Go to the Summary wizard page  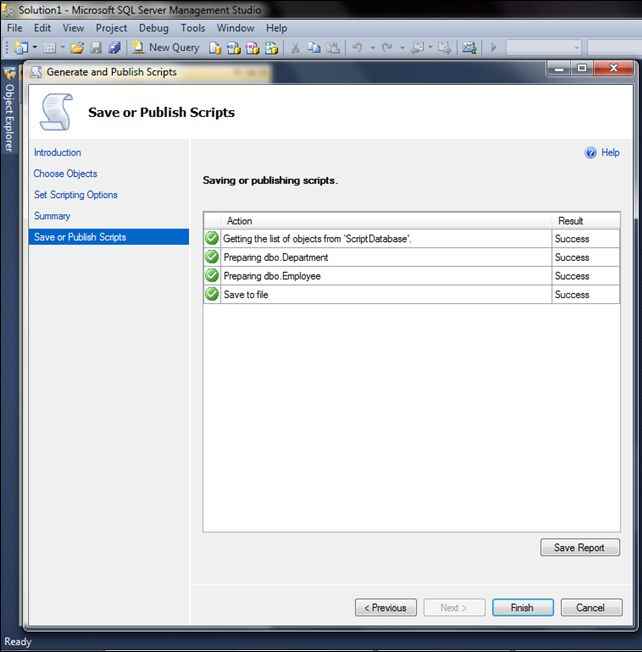click(52, 216)
